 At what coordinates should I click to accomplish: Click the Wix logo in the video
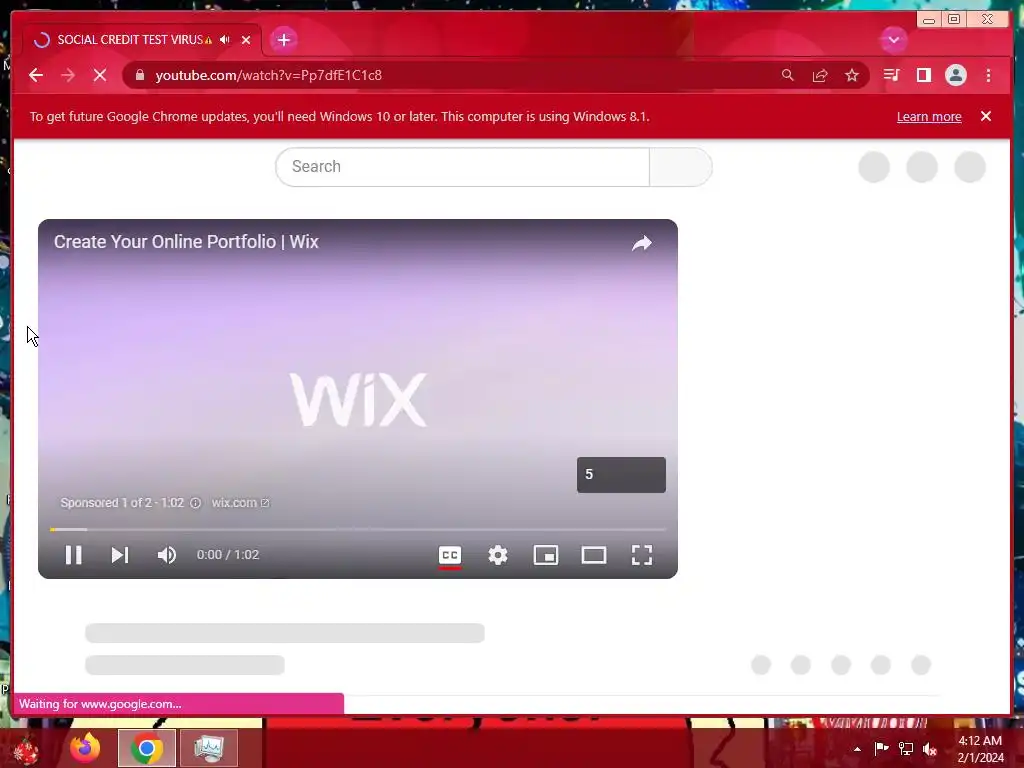(359, 400)
